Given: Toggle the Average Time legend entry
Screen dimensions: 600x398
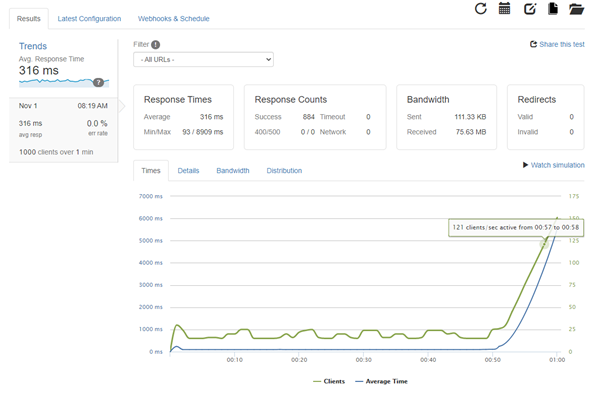Looking at the screenshot, I should point(381,382).
